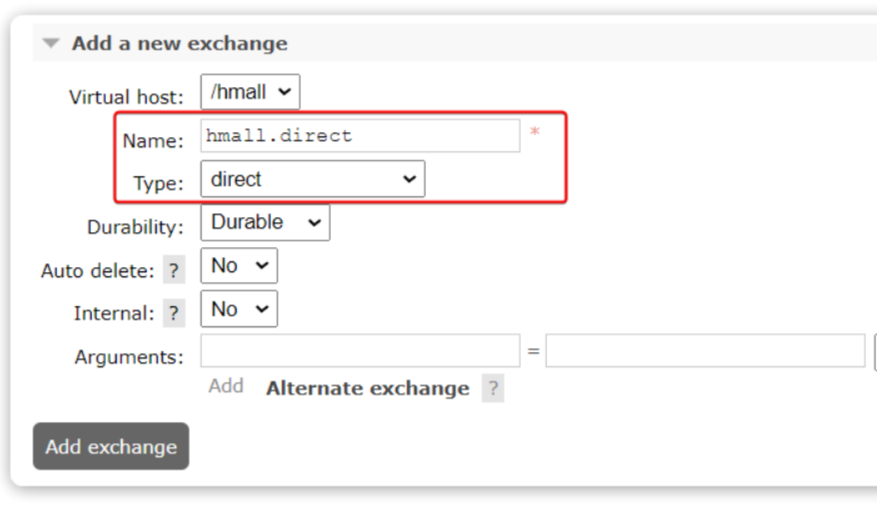
Task: Open the Durability dropdown showing Durable
Action: pyautogui.click(x=265, y=223)
